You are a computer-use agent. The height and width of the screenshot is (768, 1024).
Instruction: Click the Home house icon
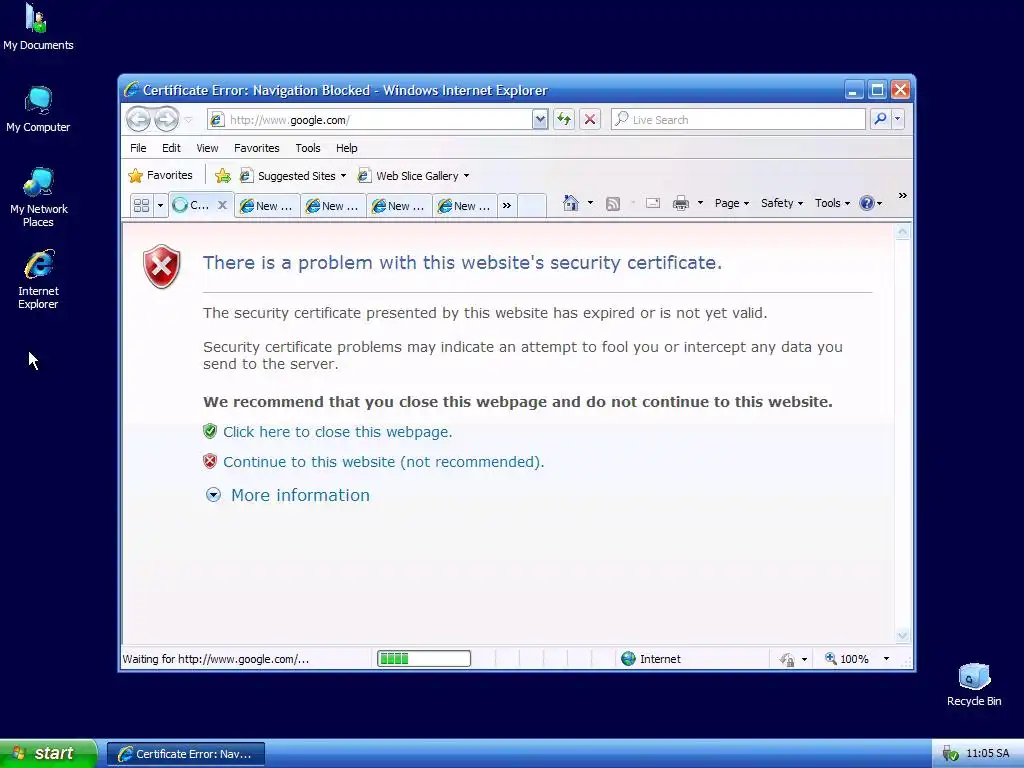coord(571,203)
